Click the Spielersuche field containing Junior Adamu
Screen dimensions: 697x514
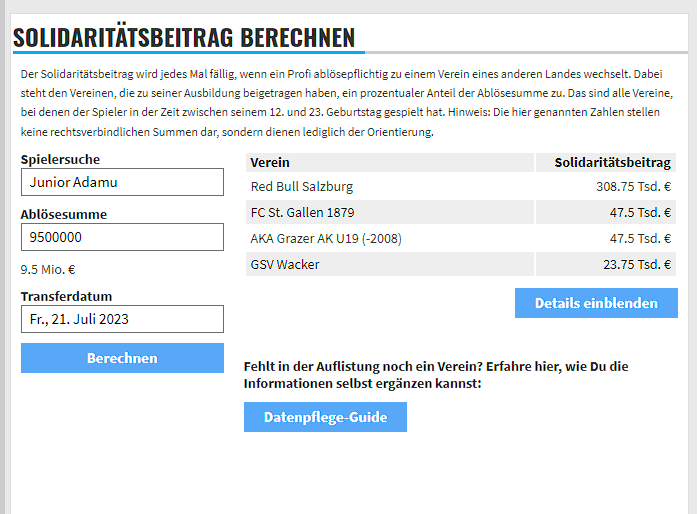click(122, 182)
